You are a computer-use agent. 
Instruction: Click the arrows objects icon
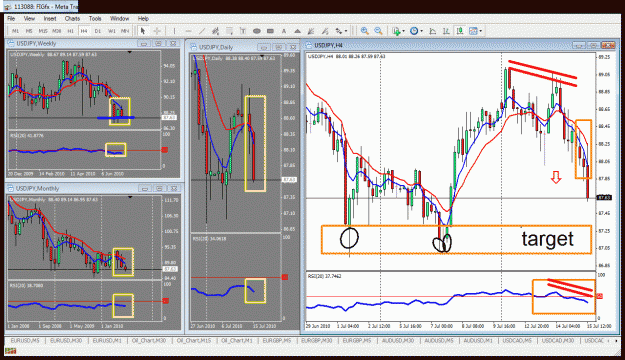coord(338,31)
